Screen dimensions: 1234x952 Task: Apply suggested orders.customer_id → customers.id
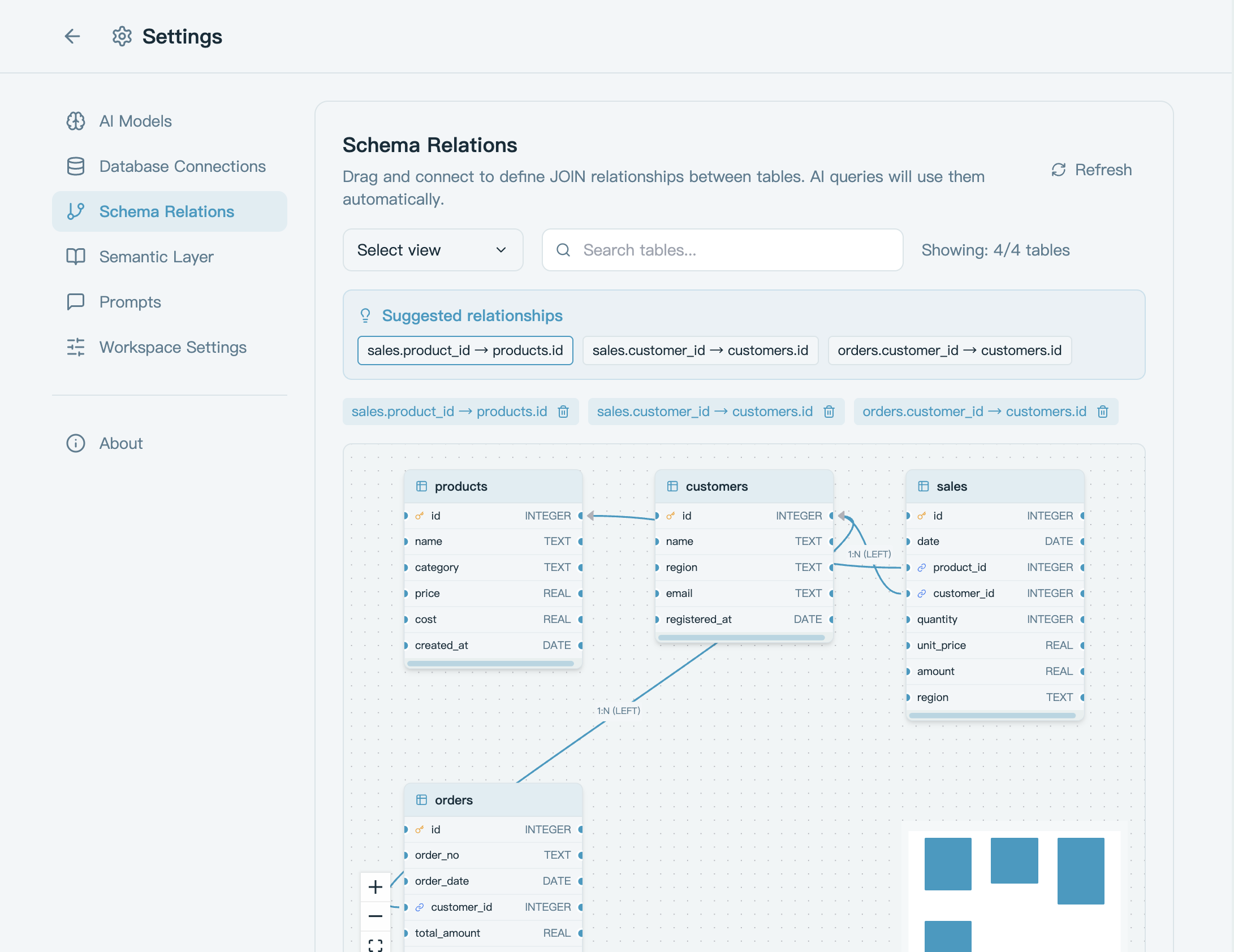click(950, 350)
